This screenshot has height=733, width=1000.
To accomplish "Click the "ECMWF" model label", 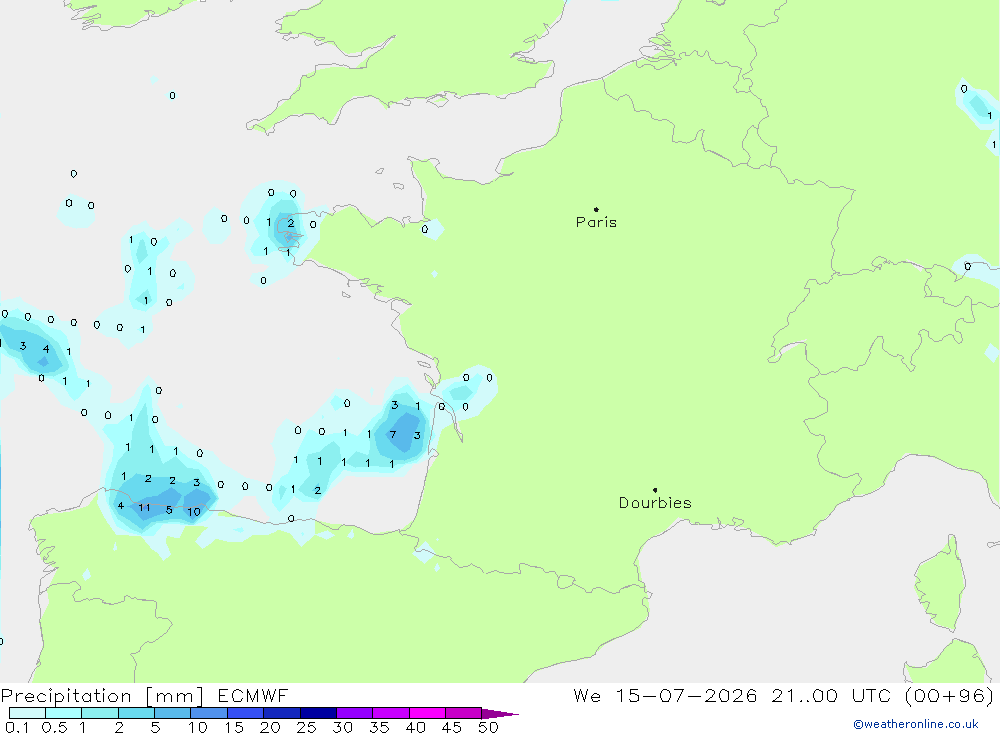I will pyautogui.click(x=253, y=695).
